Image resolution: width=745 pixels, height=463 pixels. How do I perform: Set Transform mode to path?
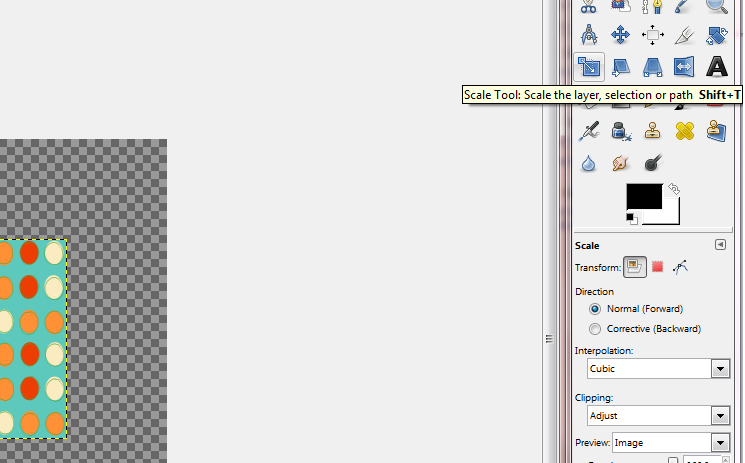pyautogui.click(x=680, y=267)
